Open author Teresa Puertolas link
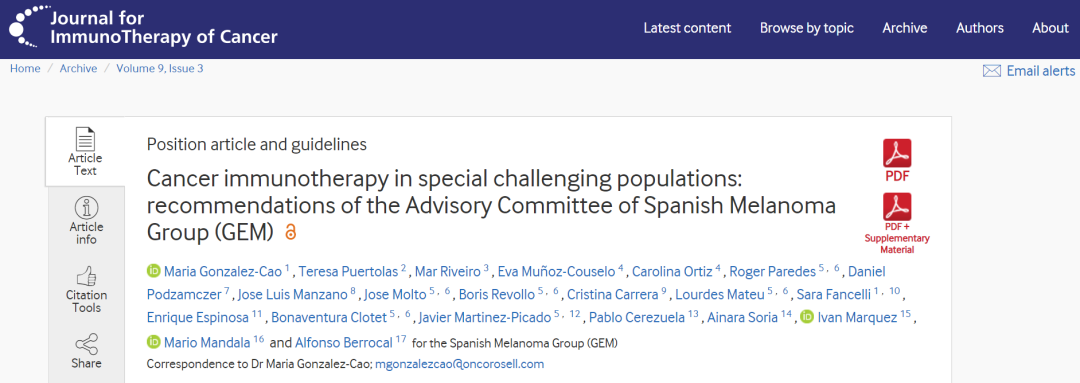This screenshot has width=1080, height=383. 350,271
